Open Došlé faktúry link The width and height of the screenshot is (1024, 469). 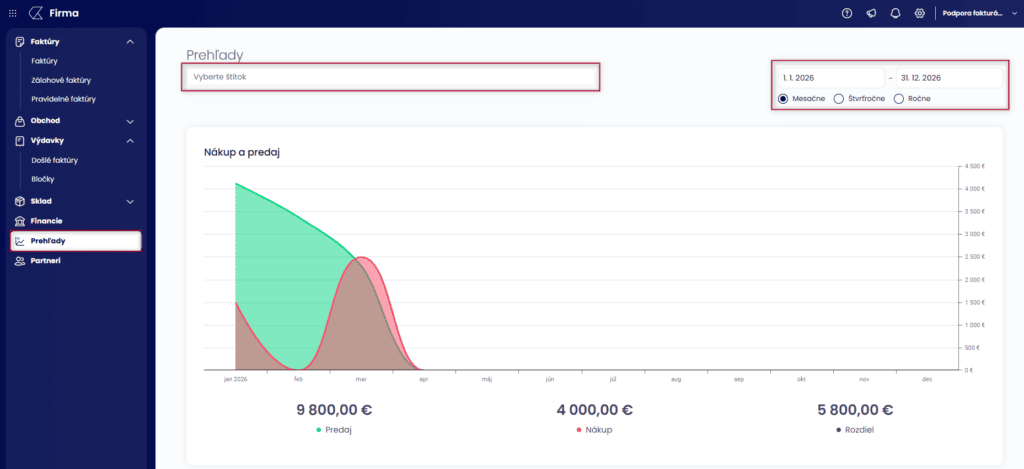(55, 160)
